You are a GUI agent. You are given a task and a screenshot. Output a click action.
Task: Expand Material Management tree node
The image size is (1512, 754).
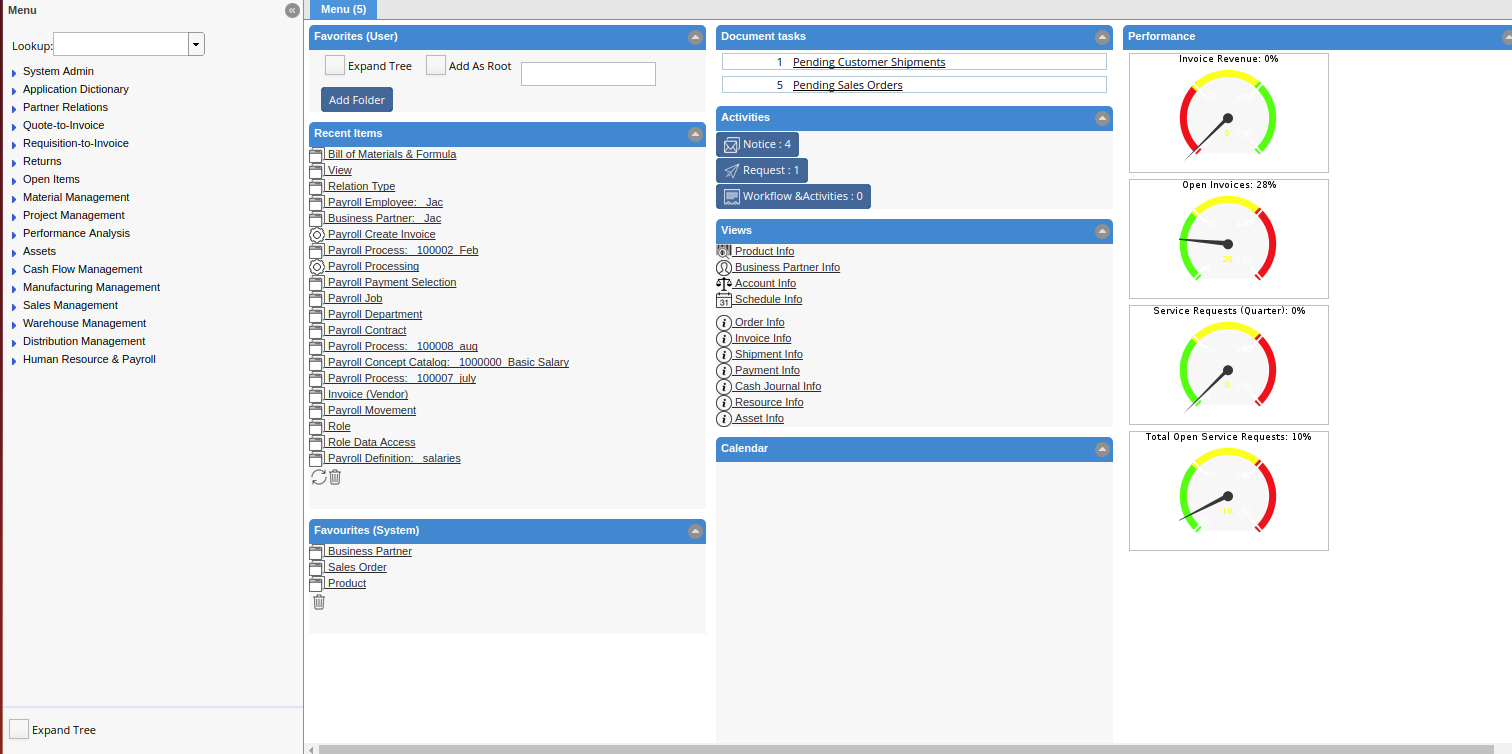[x=14, y=198]
